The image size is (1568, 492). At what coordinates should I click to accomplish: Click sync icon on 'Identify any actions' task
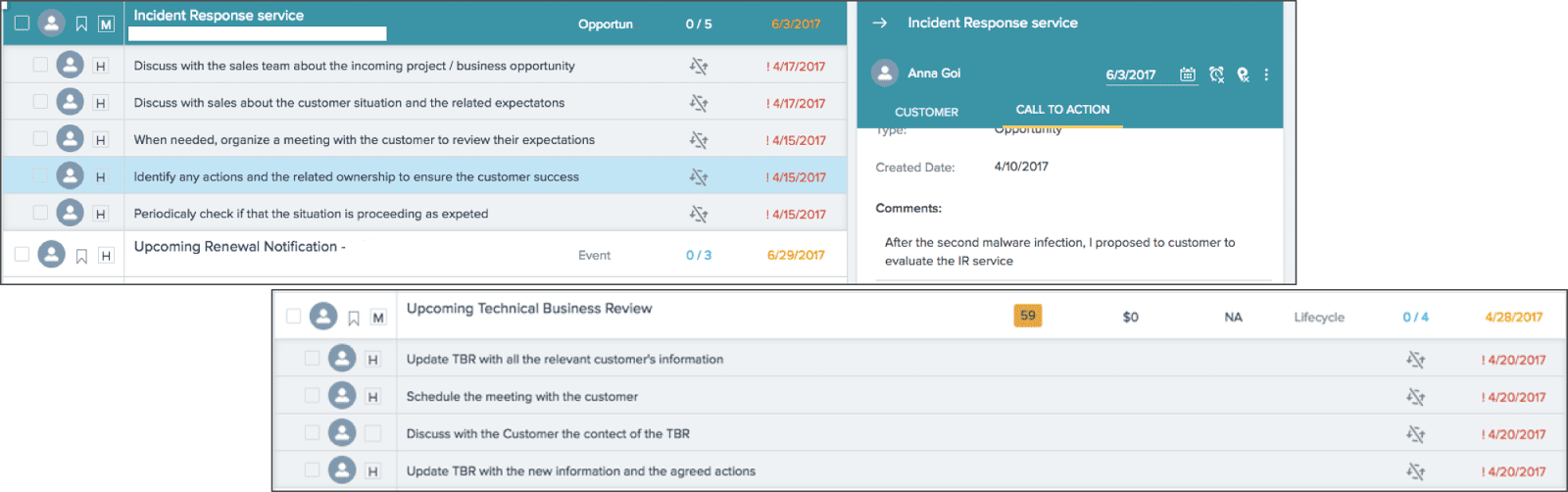click(x=698, y=177)
